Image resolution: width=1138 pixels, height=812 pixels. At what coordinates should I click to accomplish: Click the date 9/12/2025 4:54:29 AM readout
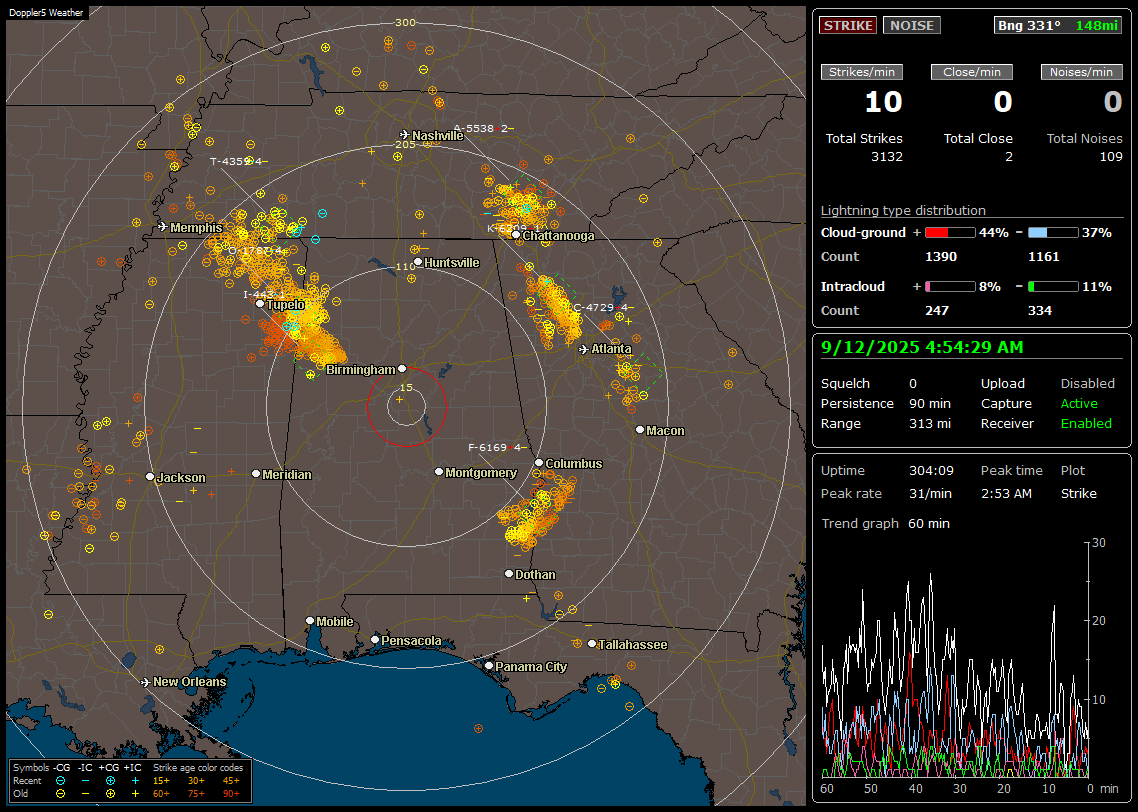(x=922, y=347)
